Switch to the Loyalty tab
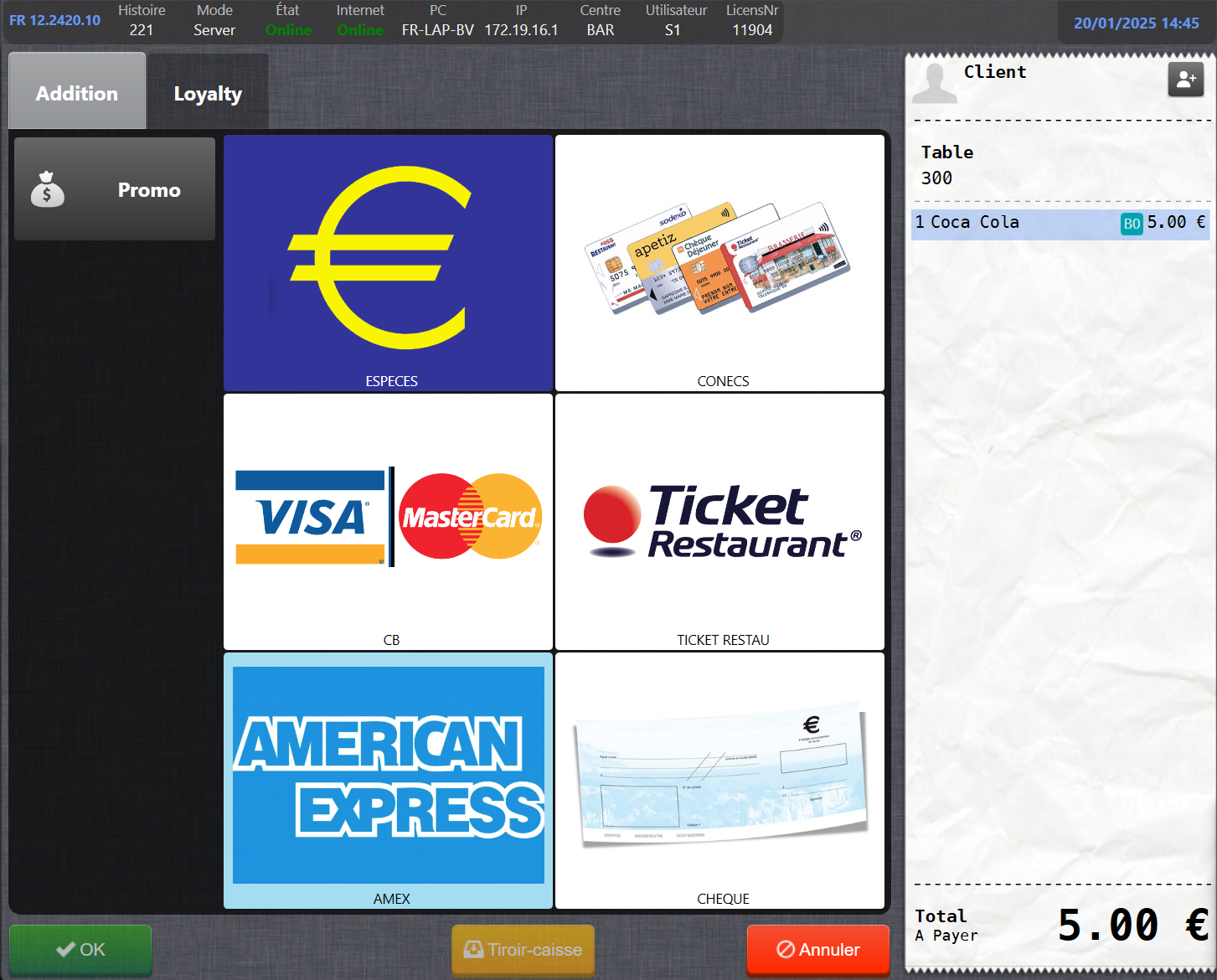This screenshot has width=1217, height=980. [208, 93]
